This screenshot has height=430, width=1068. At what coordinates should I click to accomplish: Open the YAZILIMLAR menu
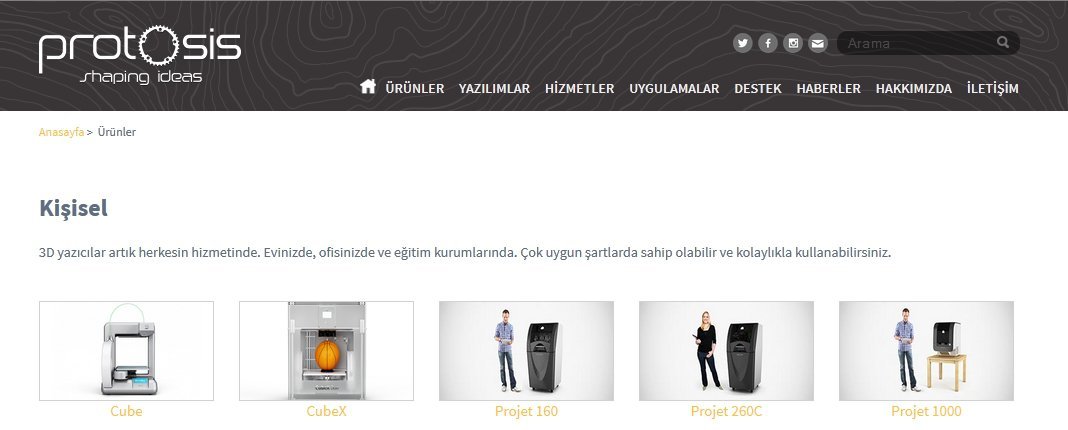click(x=494, y=89)
